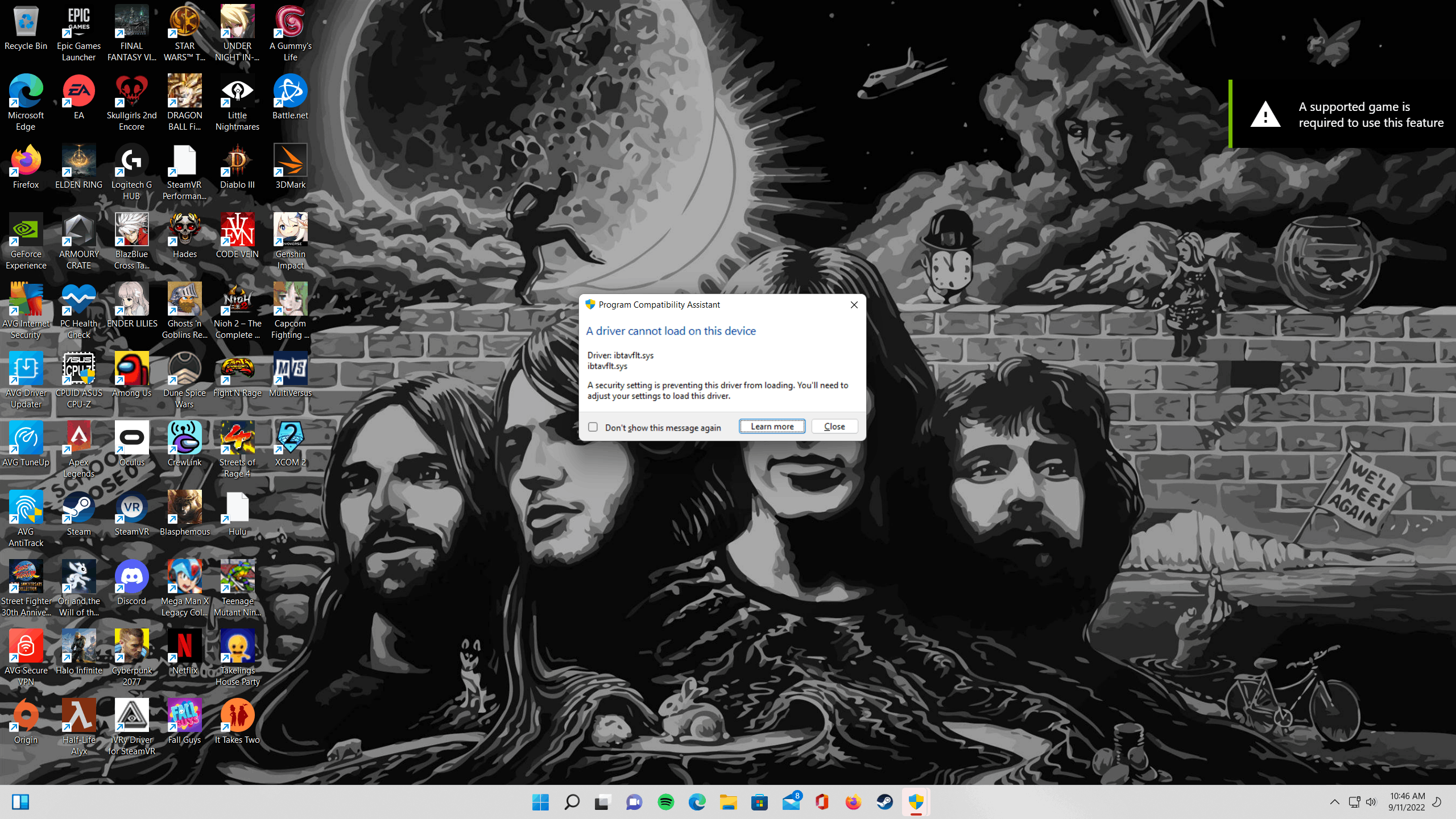Launch ELDEN RING shortcut
Viewport: 1456px width, 819px height.
(x=78, y=161)
